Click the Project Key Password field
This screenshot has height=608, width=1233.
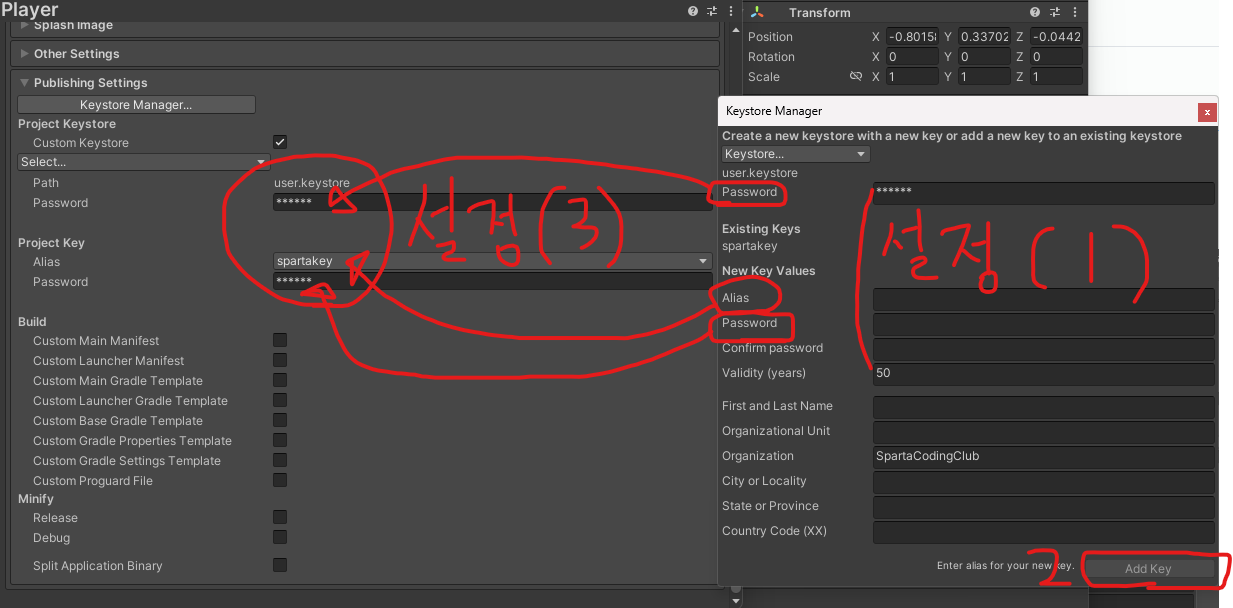point(493,282)
